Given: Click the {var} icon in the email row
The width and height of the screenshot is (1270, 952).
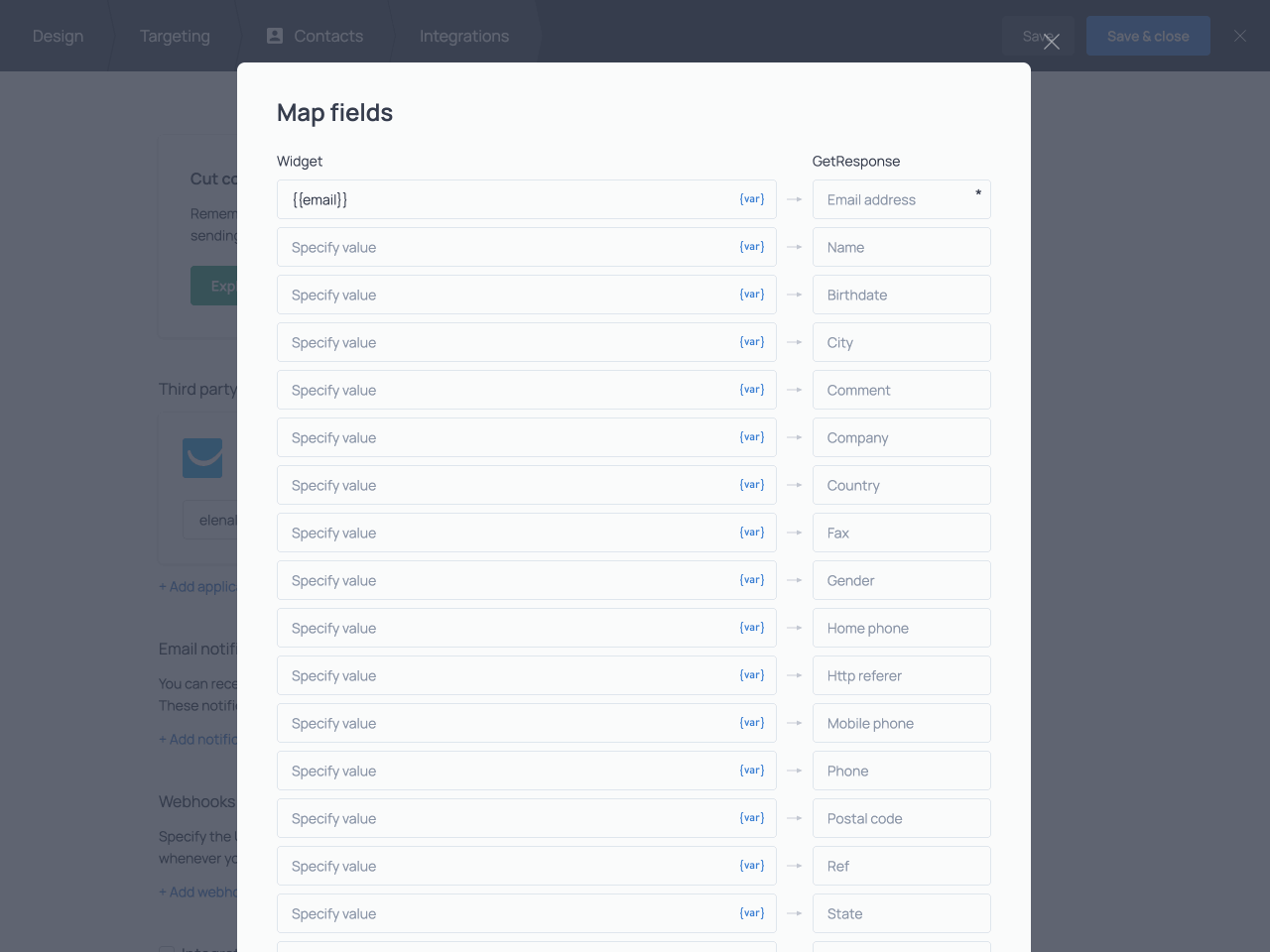Looking at the screenshot, I should [751, 199].
